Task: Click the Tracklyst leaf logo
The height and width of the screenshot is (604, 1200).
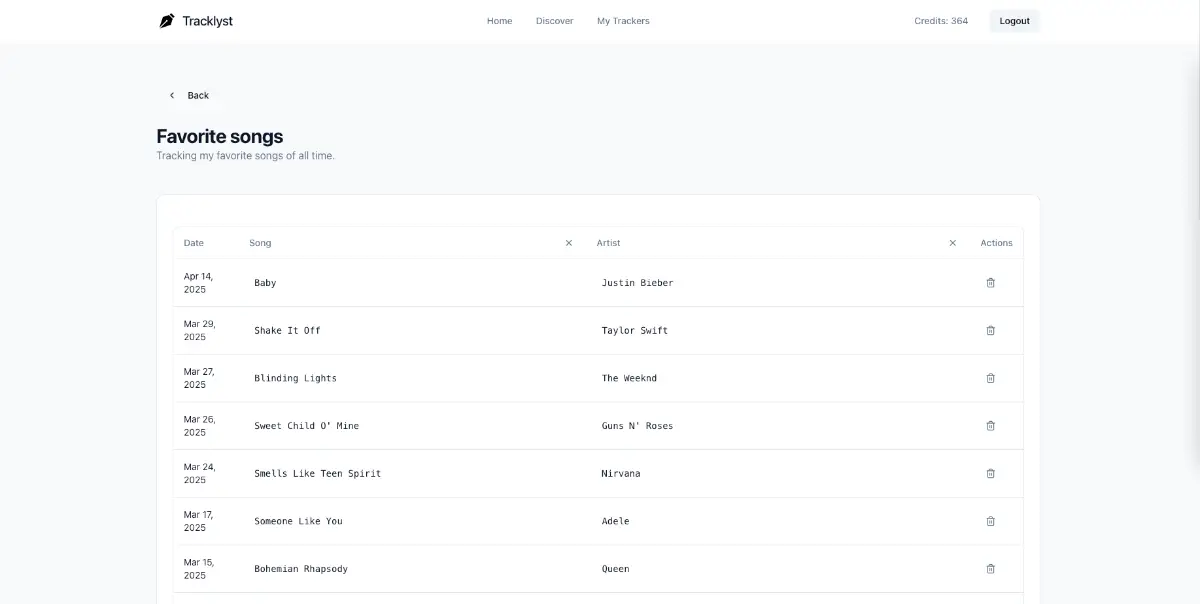Action: (167, 20)
